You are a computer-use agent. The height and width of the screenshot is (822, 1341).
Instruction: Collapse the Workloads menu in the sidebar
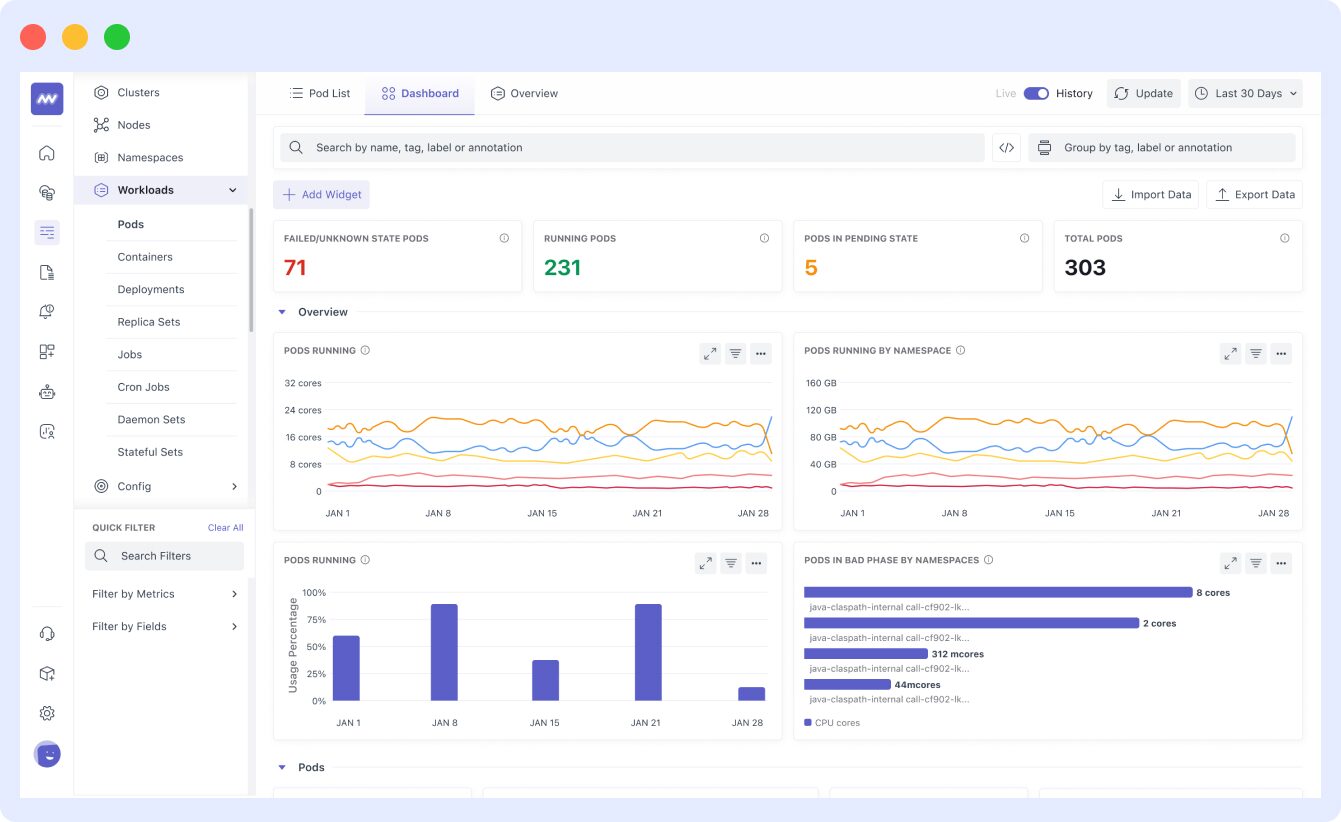pos(232,189)
